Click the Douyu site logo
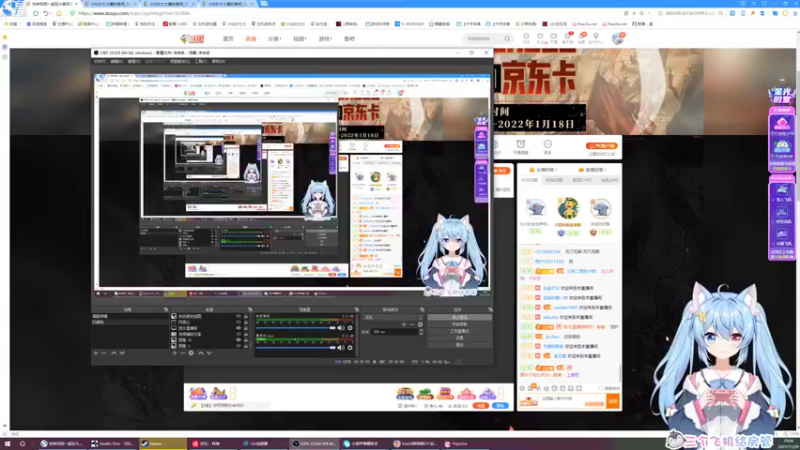Screen dimensions: 800x450 click(192, 39)
